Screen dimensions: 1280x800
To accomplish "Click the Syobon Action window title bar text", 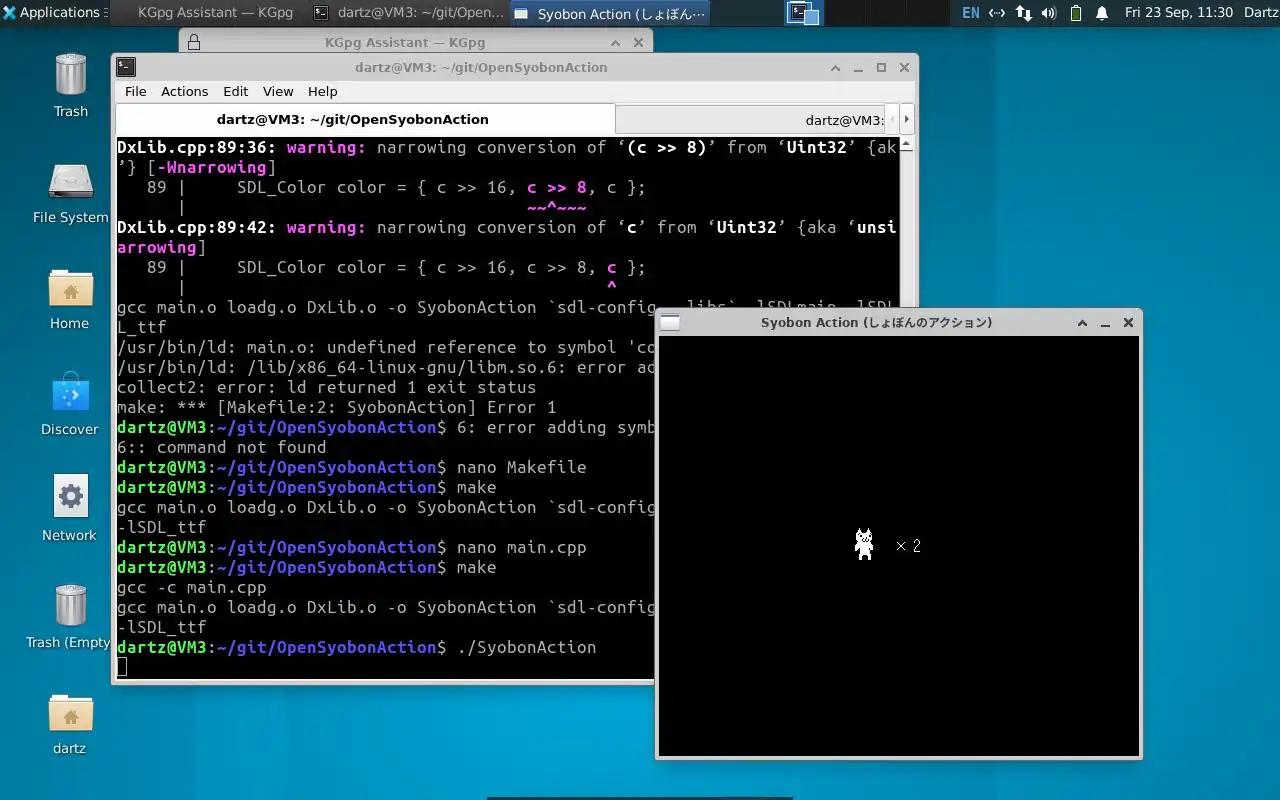I will (876, 322).
